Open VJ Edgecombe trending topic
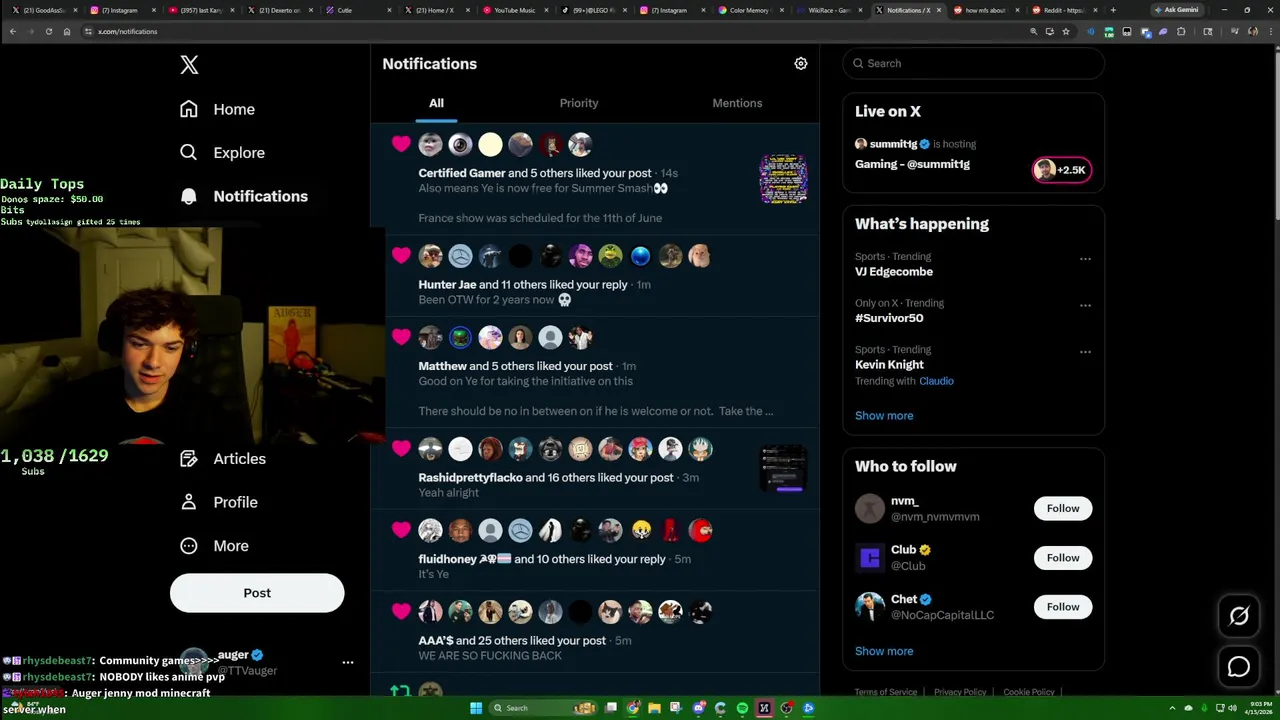Viewport: 1280px width, 720px height. (894, 272)
